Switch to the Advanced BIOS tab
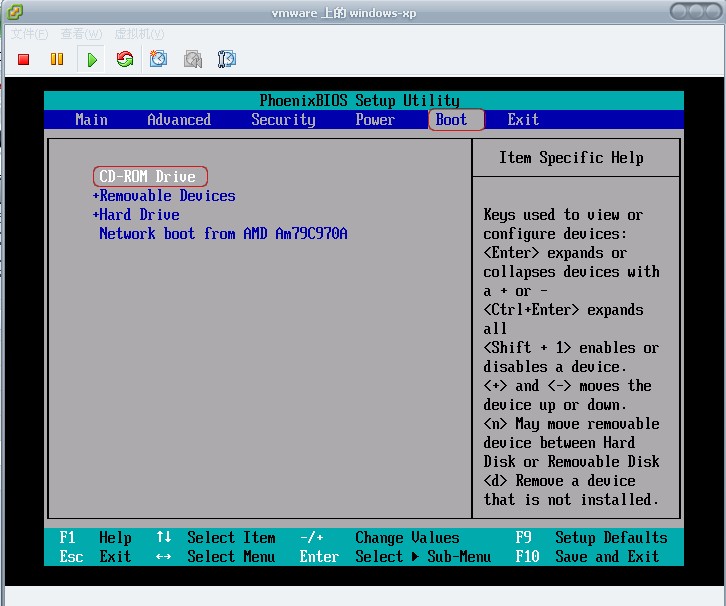Screen dimensions: 726x606 coord(179,119)
